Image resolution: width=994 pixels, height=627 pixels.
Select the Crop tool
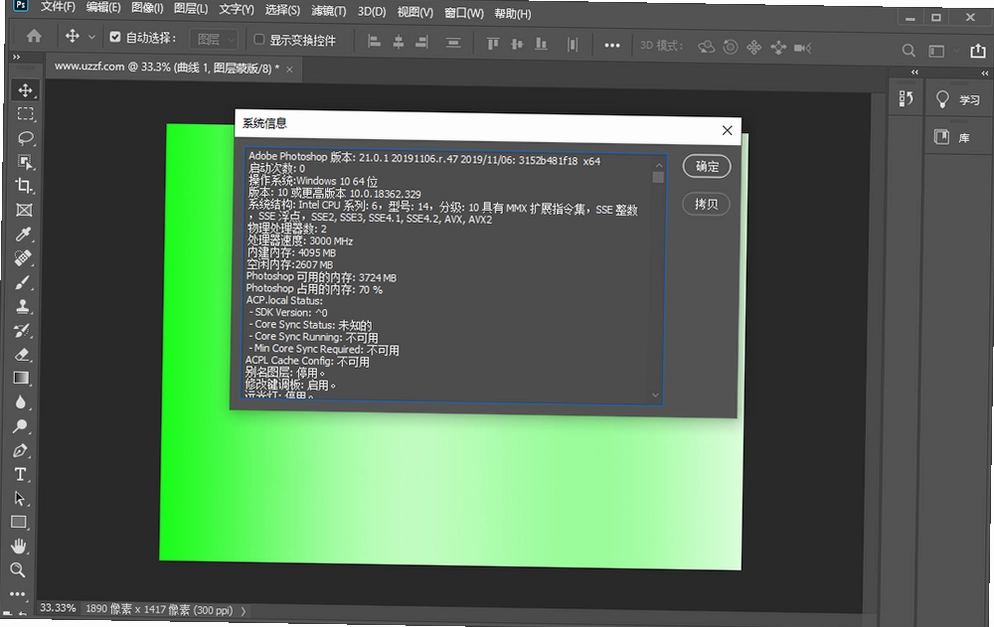click(25, 186)
